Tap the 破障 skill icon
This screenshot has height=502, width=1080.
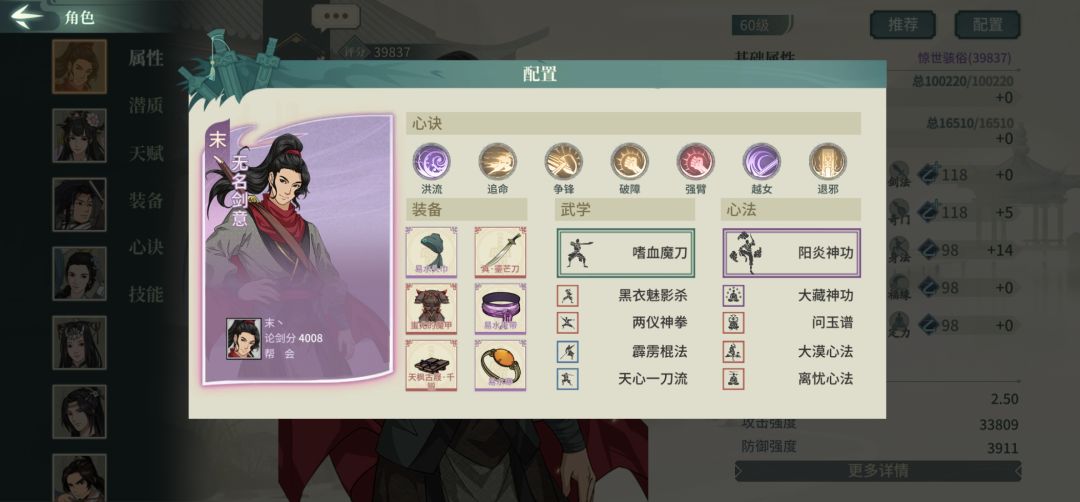(630, 162)
